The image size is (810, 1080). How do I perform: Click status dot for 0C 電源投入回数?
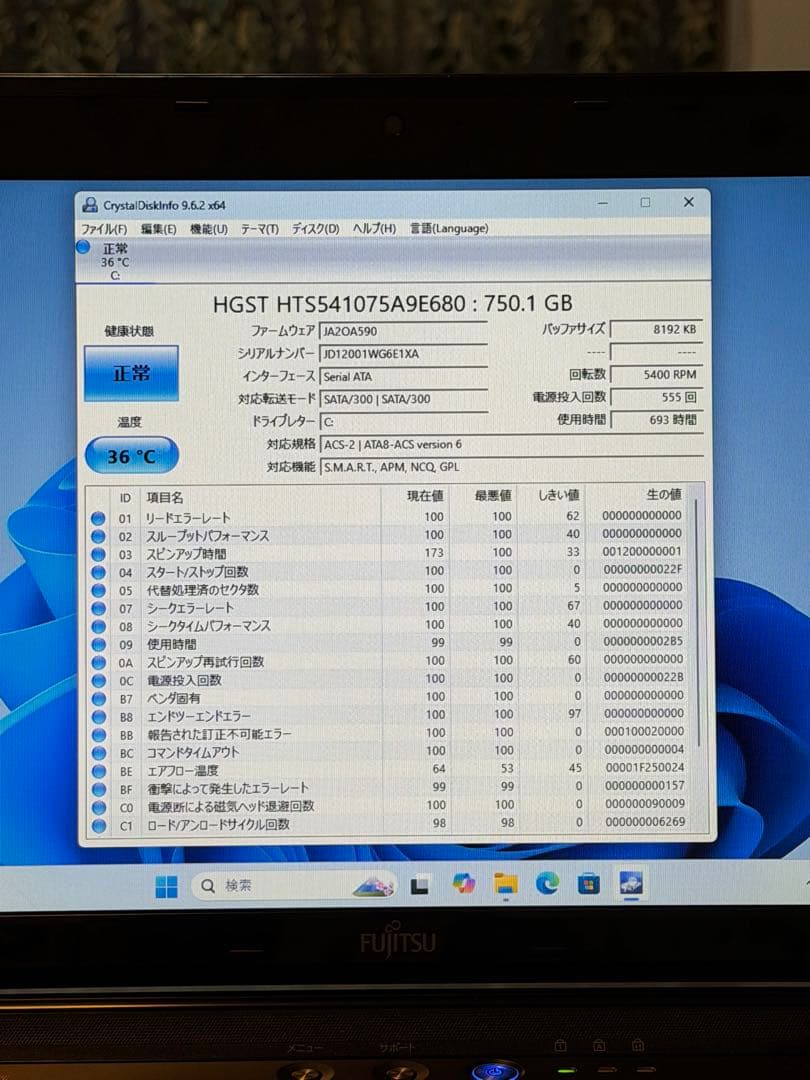(x=98, y=681)
